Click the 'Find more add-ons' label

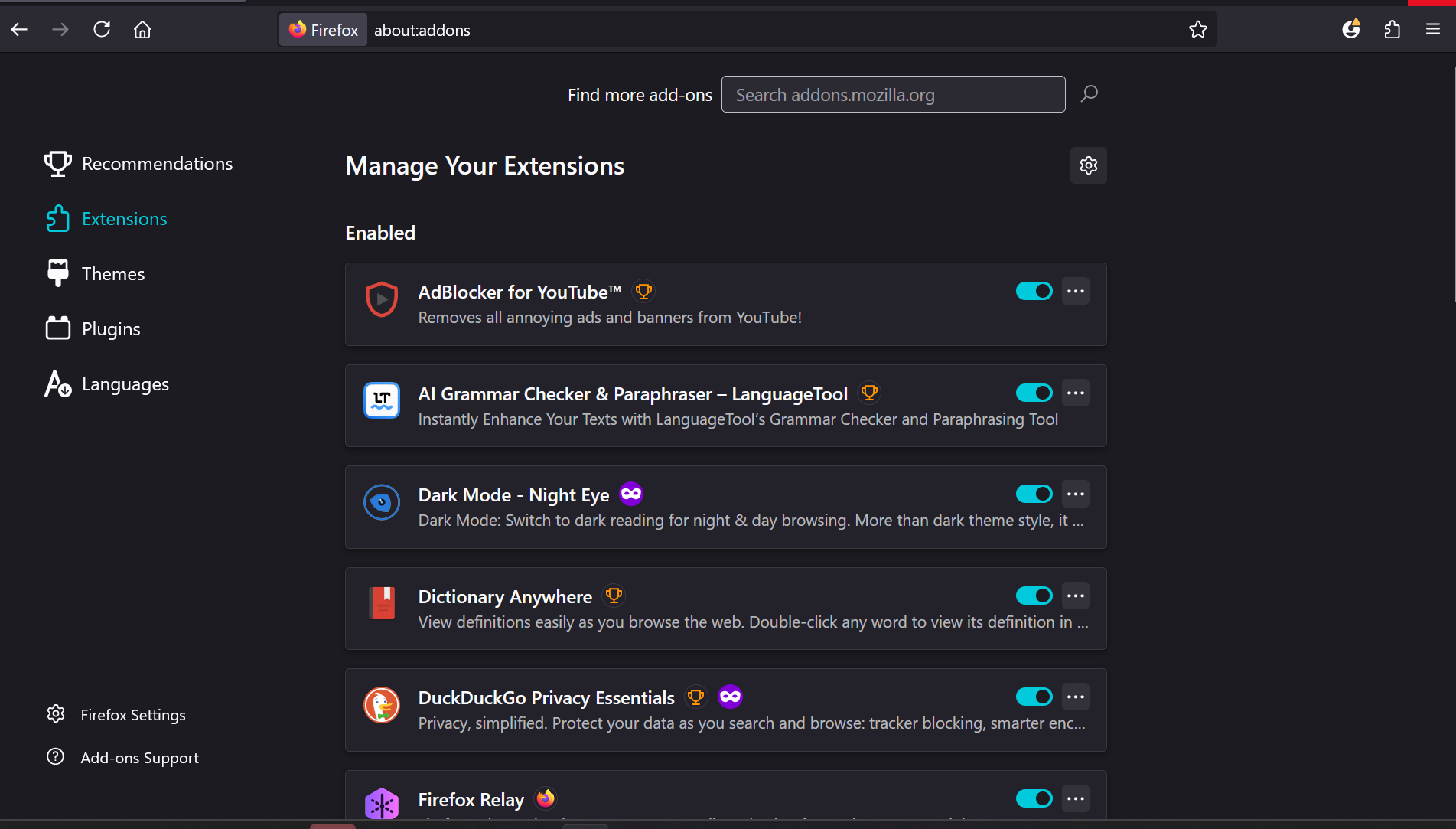(x=640, y=95)
